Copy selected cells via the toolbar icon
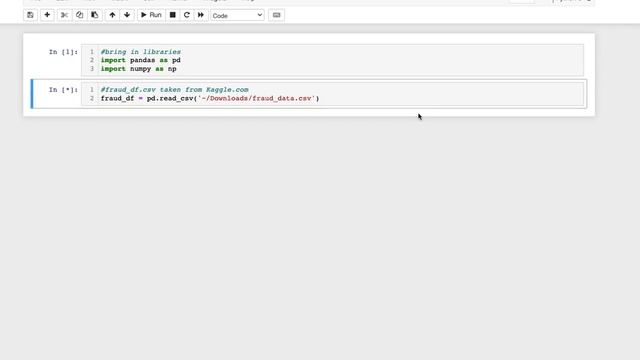640x360 pixels. click(80, 15)
